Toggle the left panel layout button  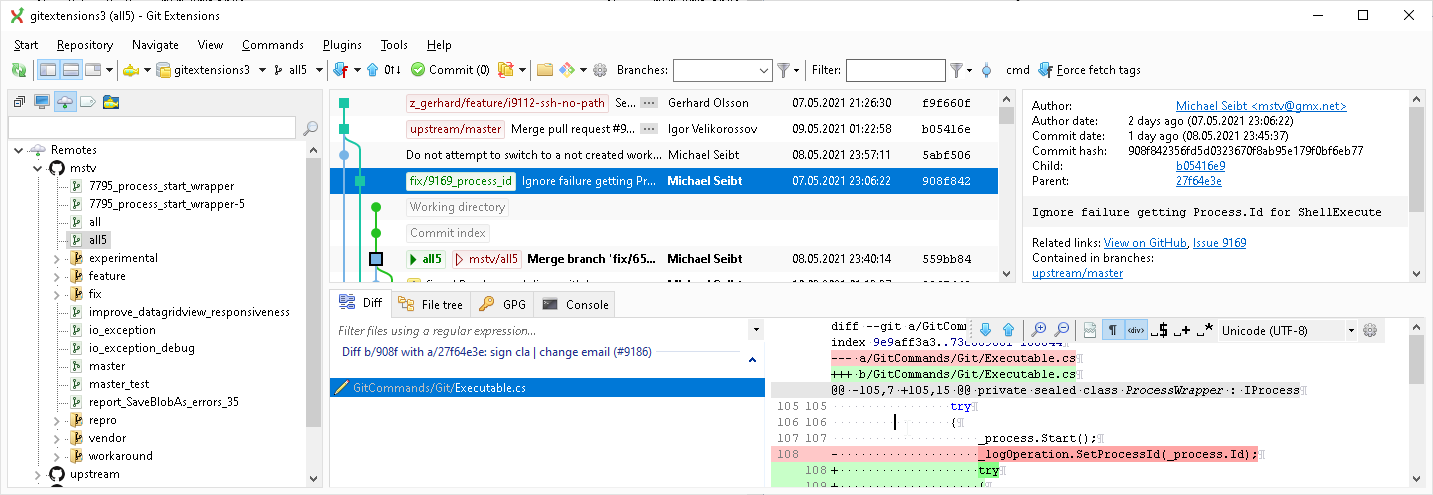48,70
